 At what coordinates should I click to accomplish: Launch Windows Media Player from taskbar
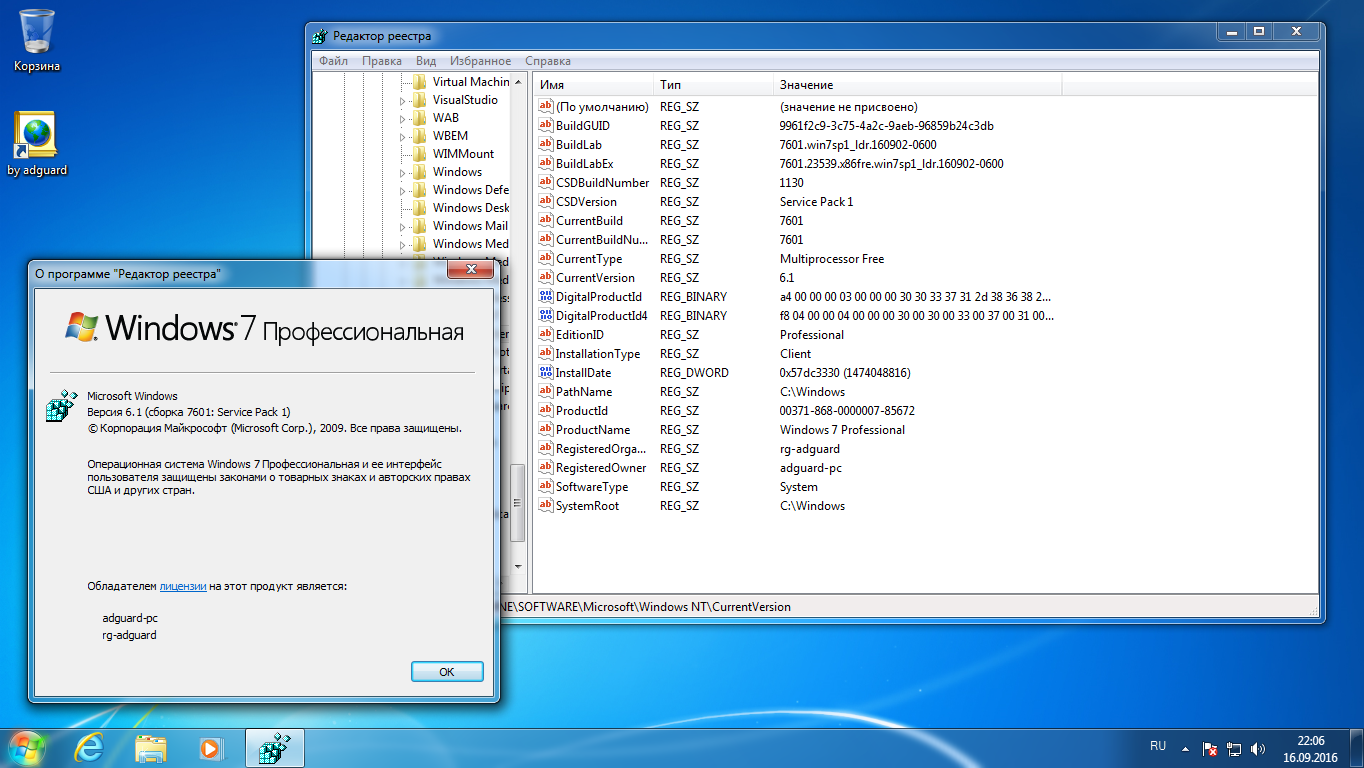tap(210, 748)
